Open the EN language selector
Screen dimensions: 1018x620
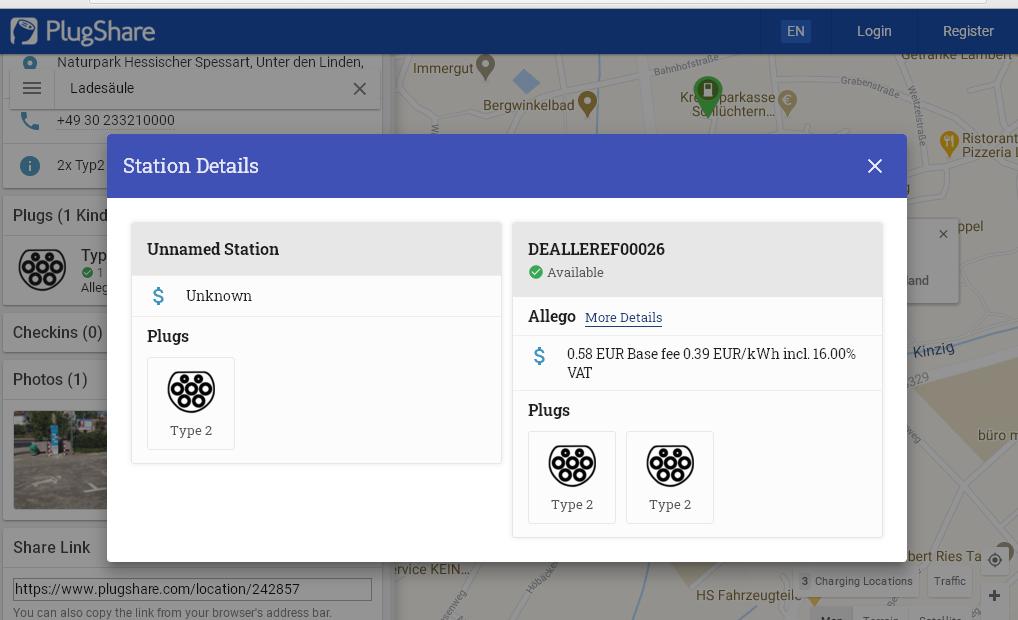795,31
